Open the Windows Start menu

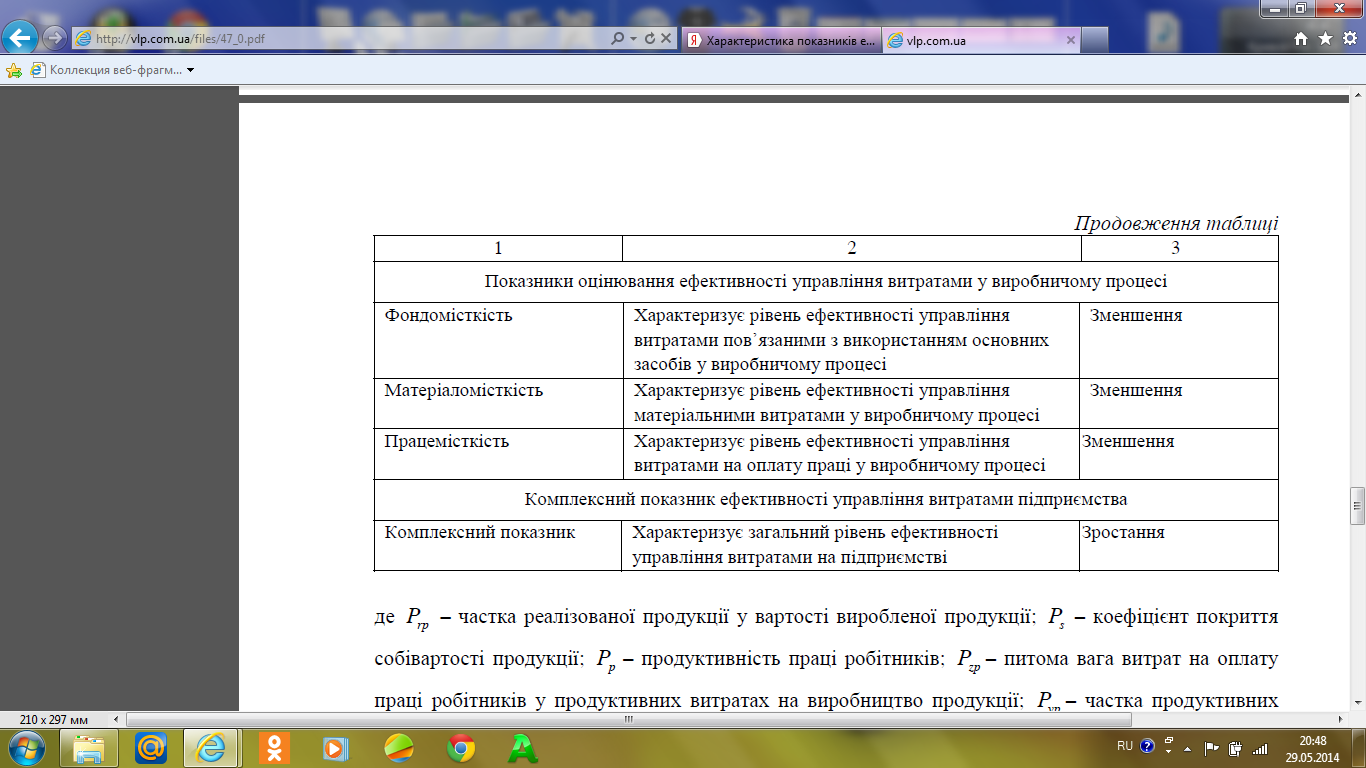[25, 747]
